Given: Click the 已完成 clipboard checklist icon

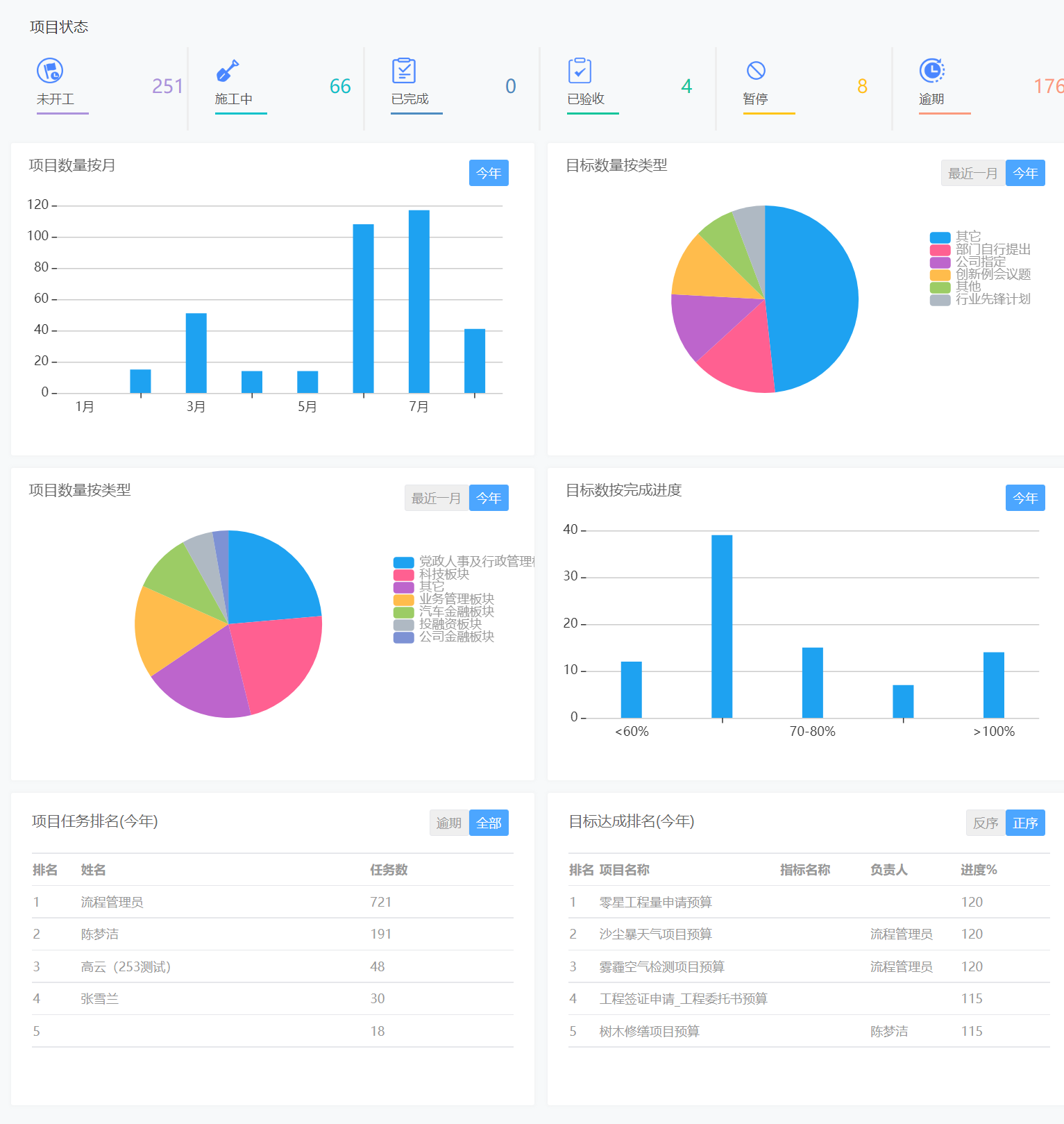Looking at the screenshot, I should tap(404, 71).
